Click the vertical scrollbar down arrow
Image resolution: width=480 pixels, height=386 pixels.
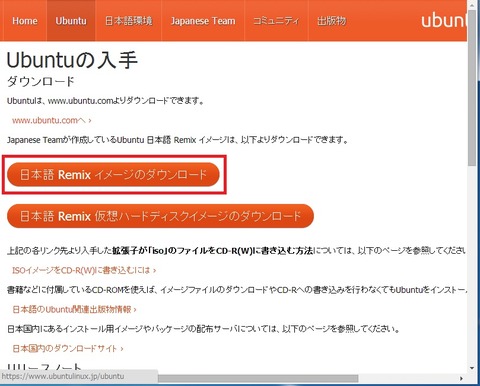[x=472, y=368]
